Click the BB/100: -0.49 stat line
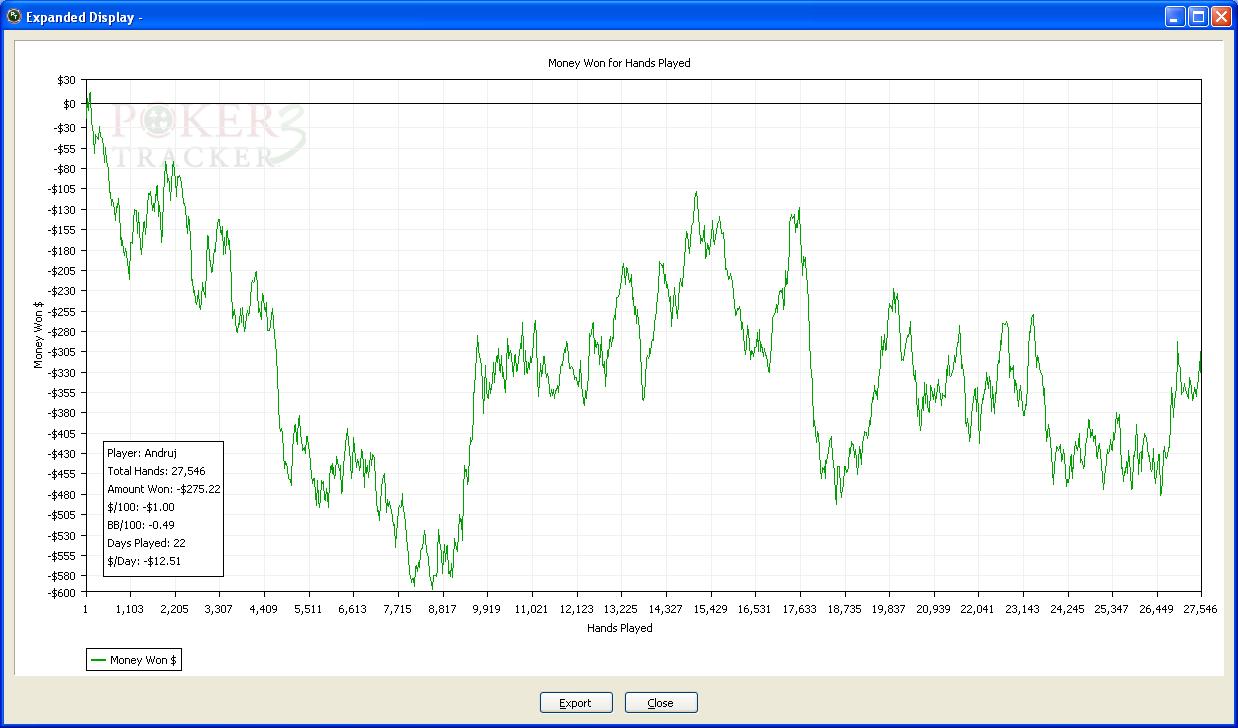The image size is (1238, 728). [x=141, y=525]
